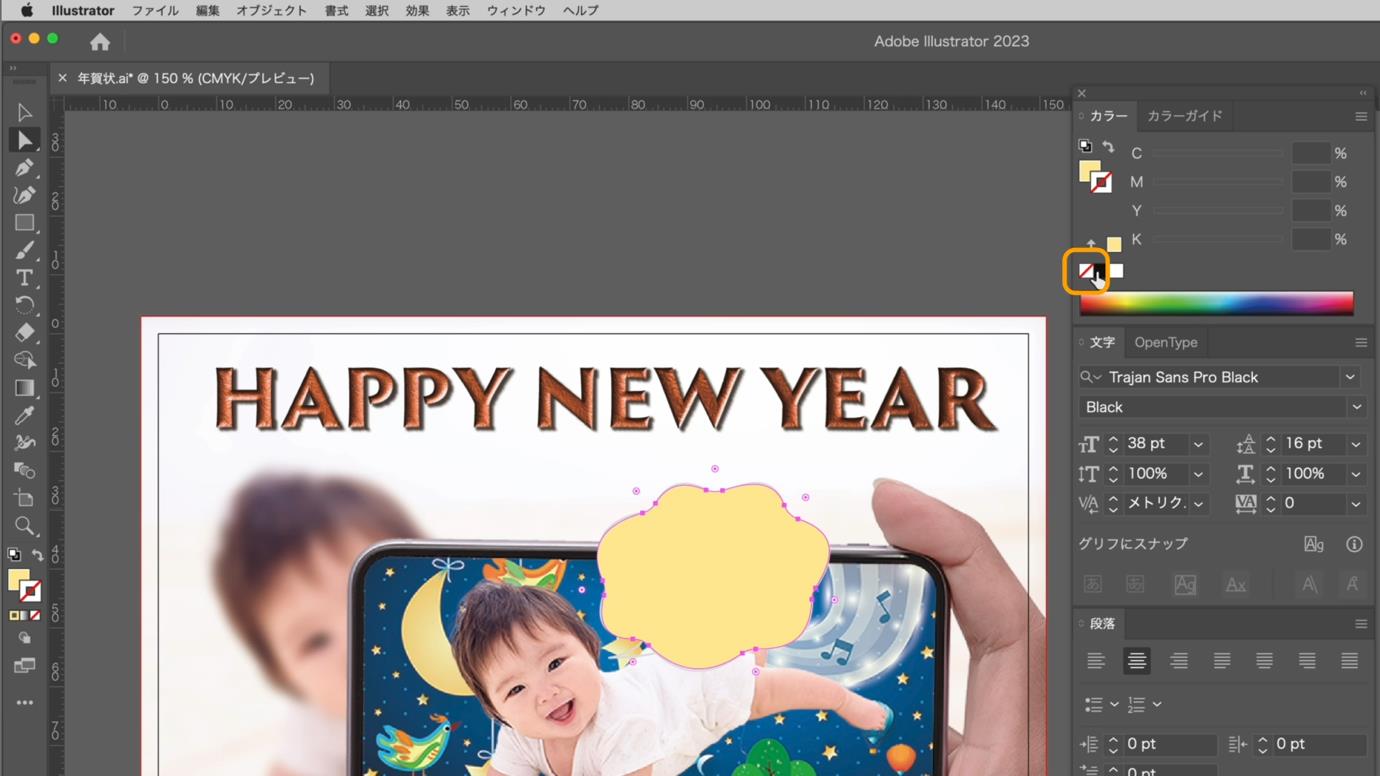
Task: Select the Direct Selection tool
Action: (x=25, y=140)
